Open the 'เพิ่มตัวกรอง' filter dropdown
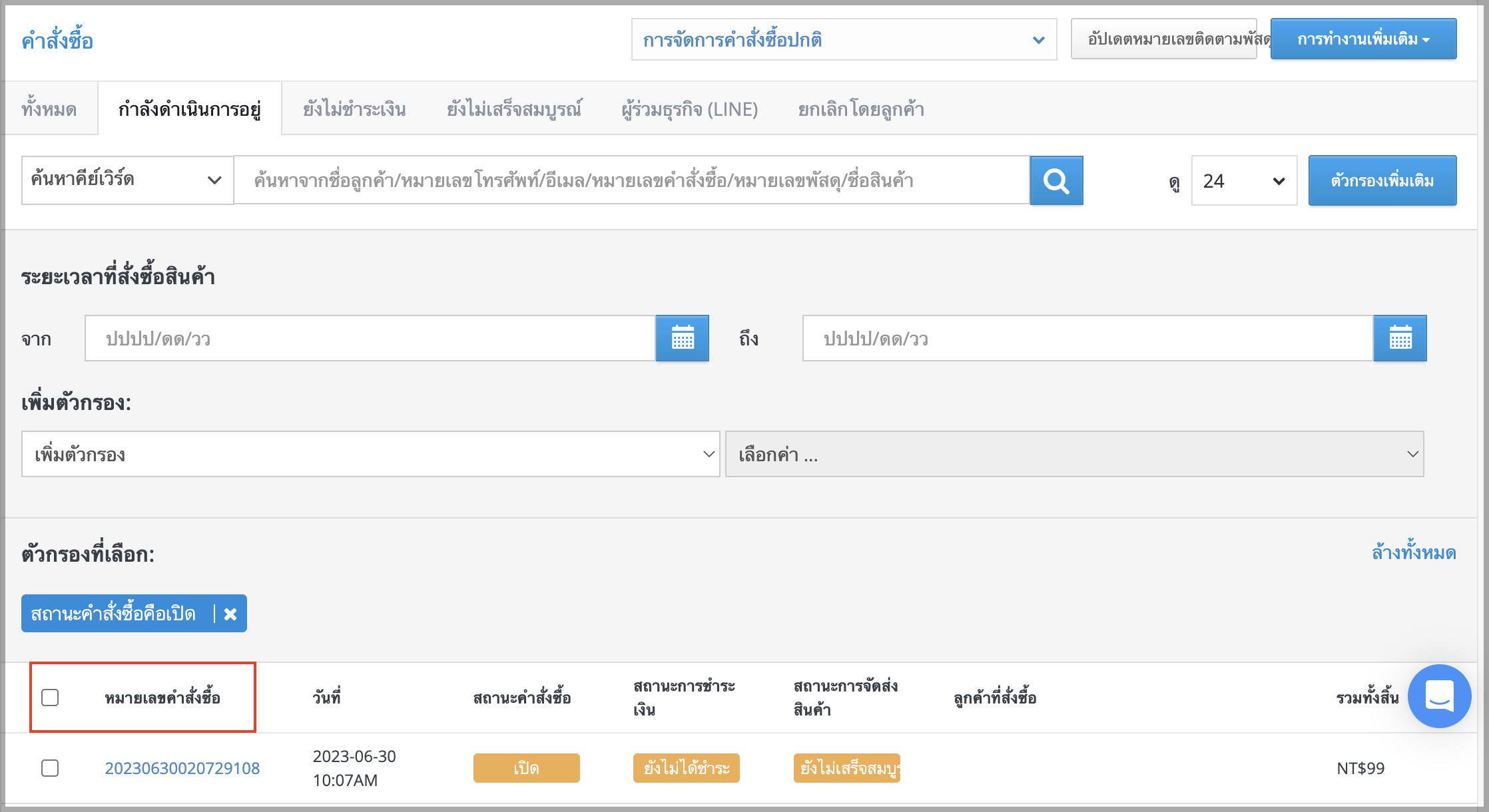Screen dimensions: 1489x812 [370, 454]
